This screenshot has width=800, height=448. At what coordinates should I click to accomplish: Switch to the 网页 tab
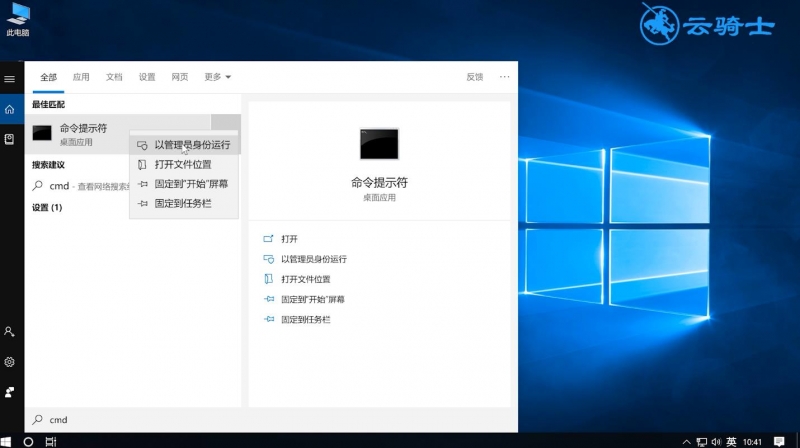click(x=180, y=77)
